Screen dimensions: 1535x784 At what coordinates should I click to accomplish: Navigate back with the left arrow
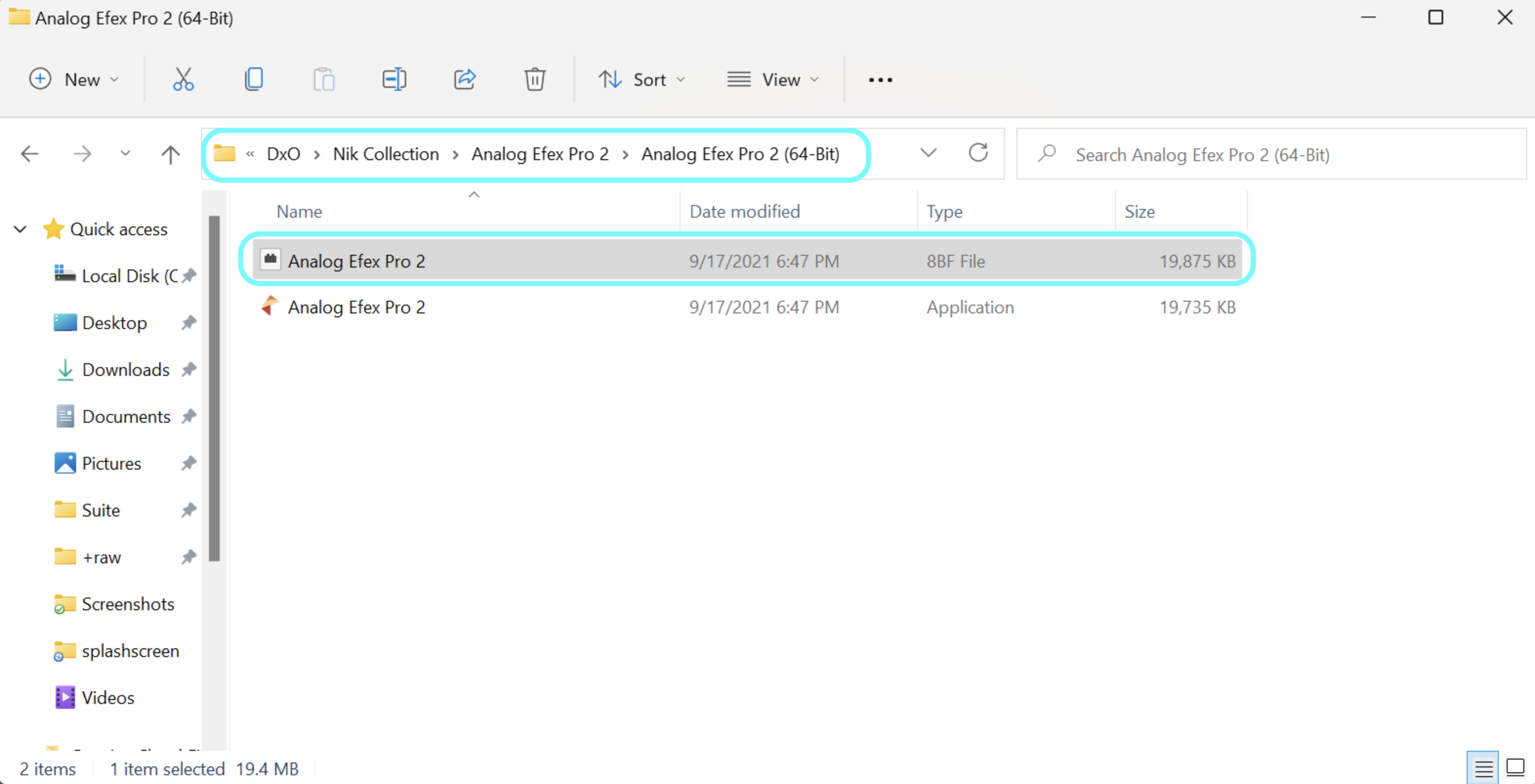[x=30, y=154]
